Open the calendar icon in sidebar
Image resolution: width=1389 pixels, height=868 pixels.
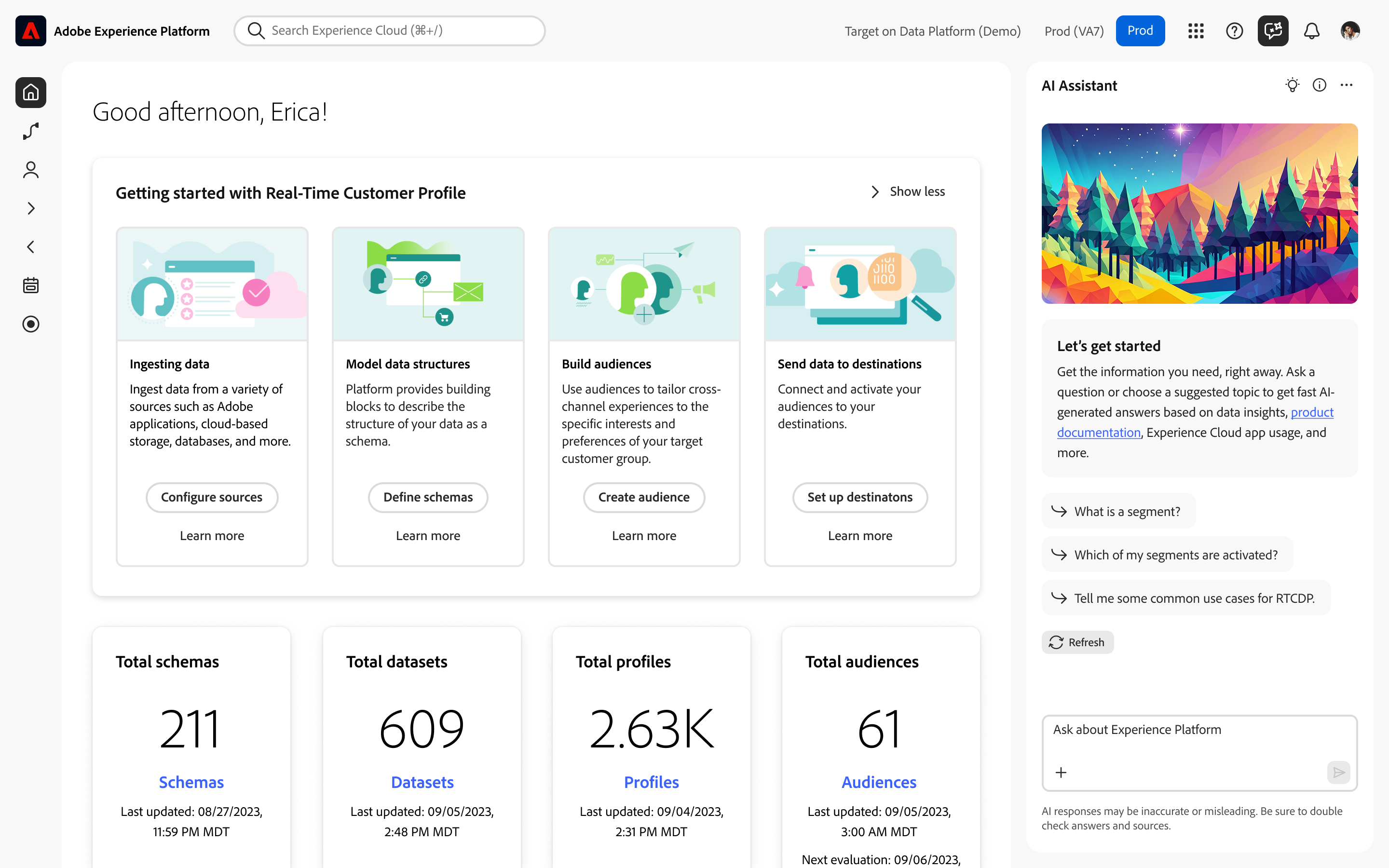(x=31, y=285)
